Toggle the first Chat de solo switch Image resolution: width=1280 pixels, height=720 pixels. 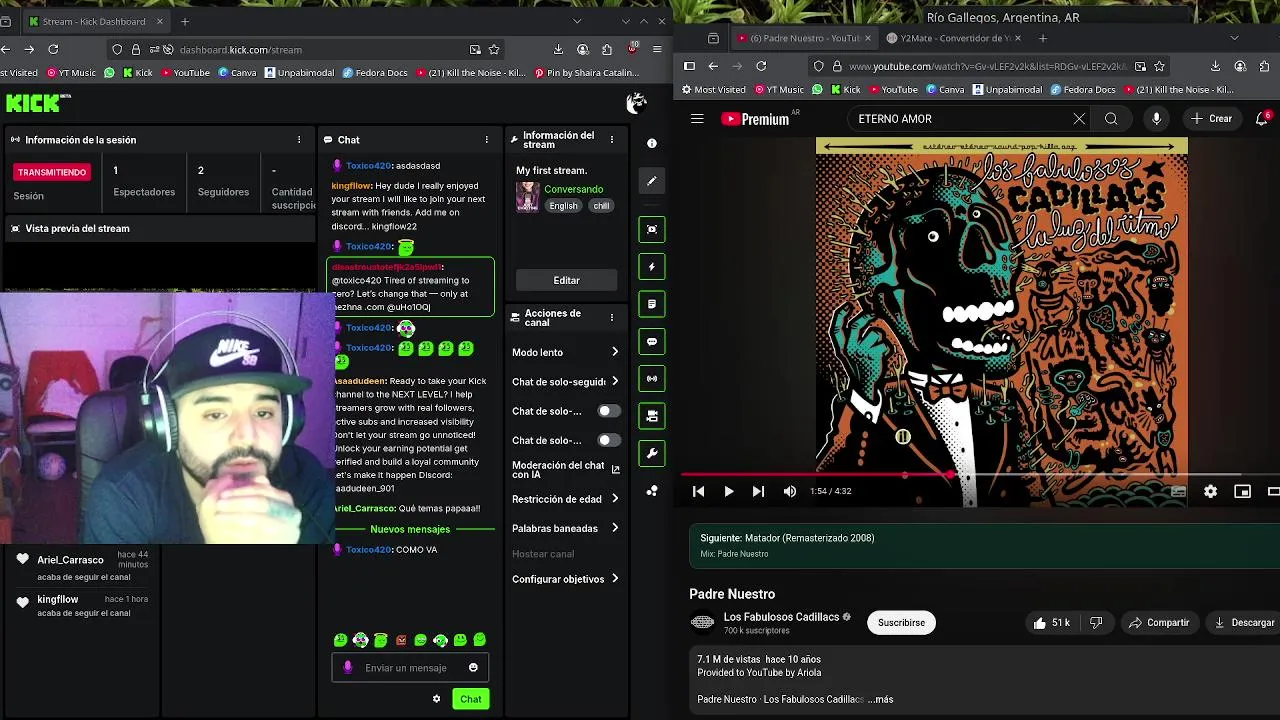click(608, 411)
